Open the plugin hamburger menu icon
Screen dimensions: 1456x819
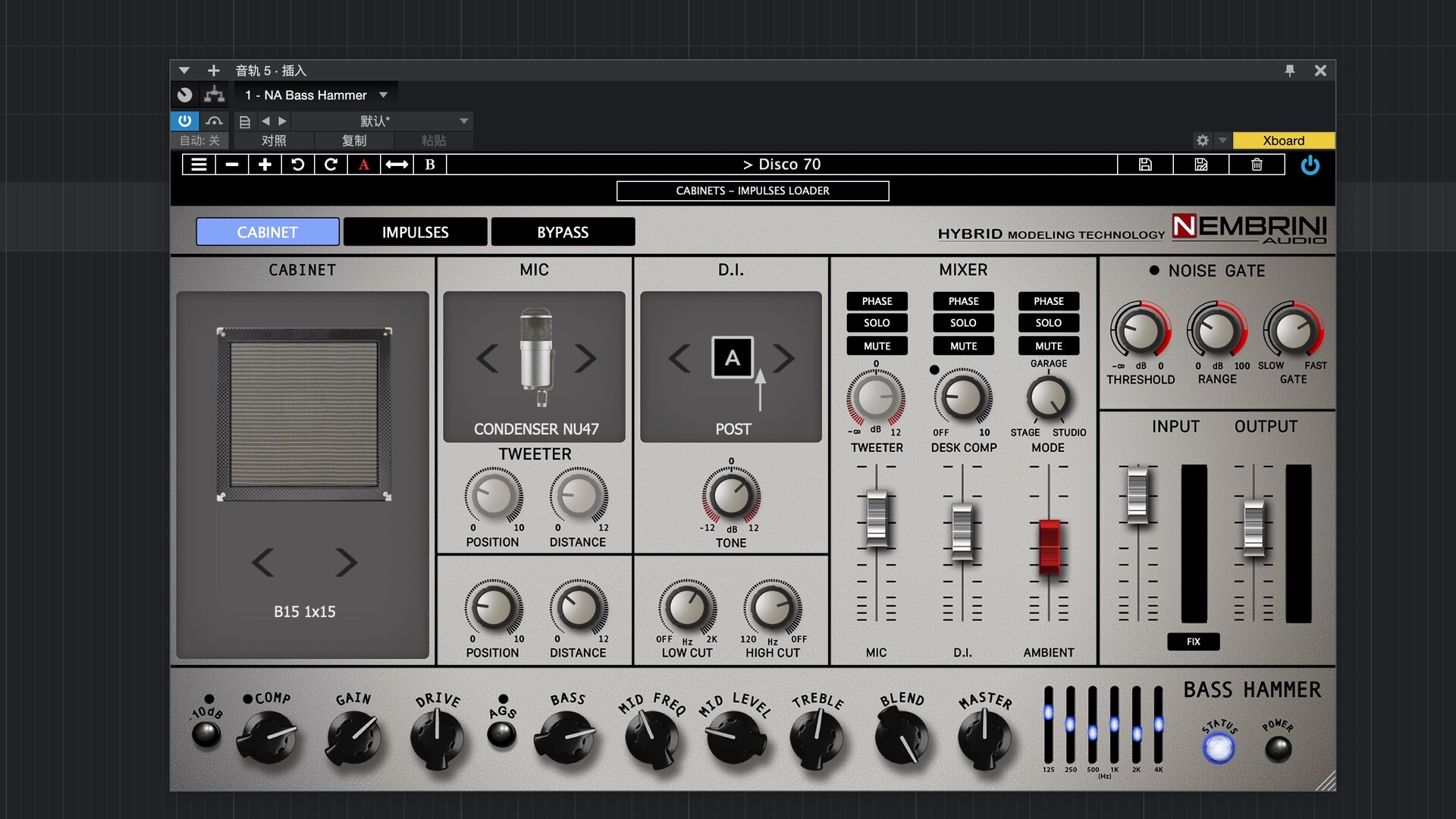199,165
